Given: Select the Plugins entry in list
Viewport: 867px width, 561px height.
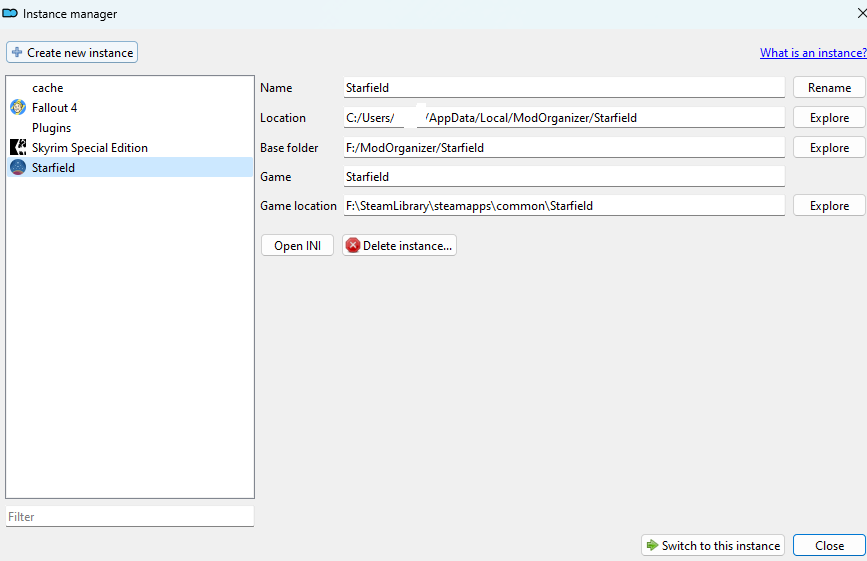Looking at the screenshot, I should tap(130, 127).
